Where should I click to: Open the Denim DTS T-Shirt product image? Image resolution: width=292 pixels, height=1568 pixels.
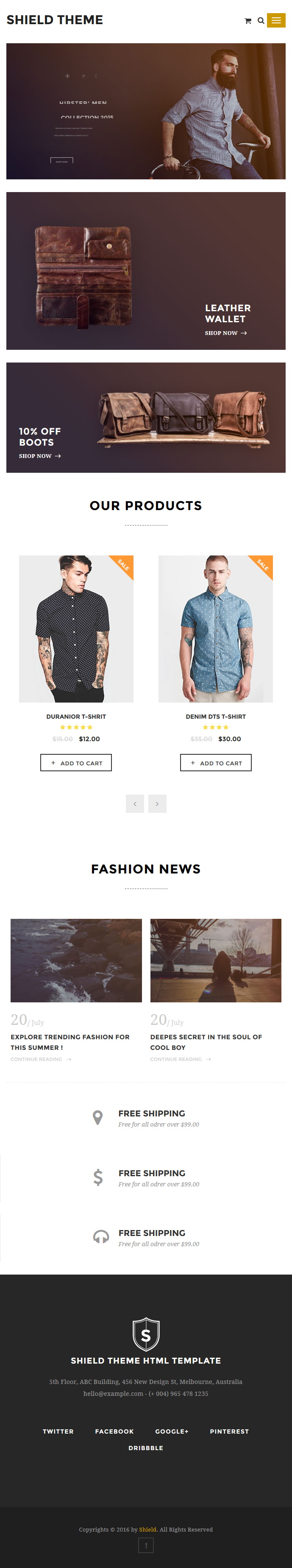(x=216, y=629)
